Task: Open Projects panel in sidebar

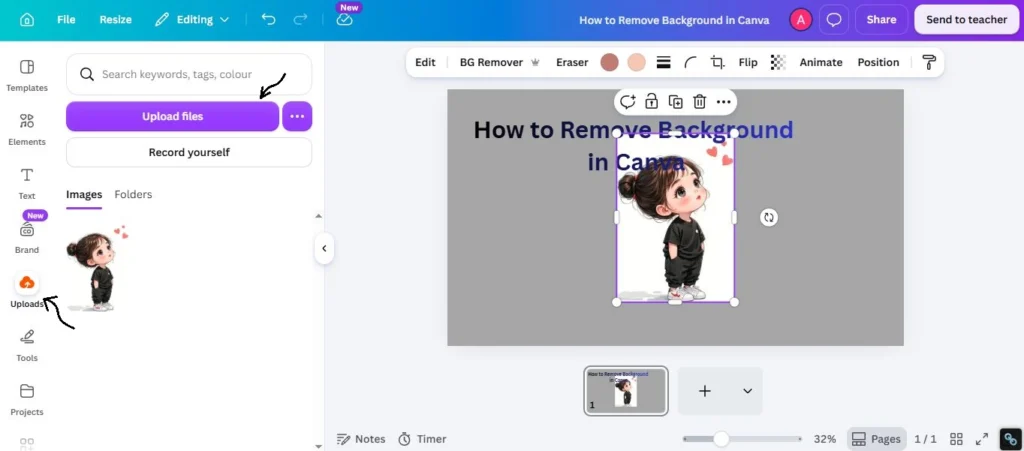Action: click(x=27, y=400)
